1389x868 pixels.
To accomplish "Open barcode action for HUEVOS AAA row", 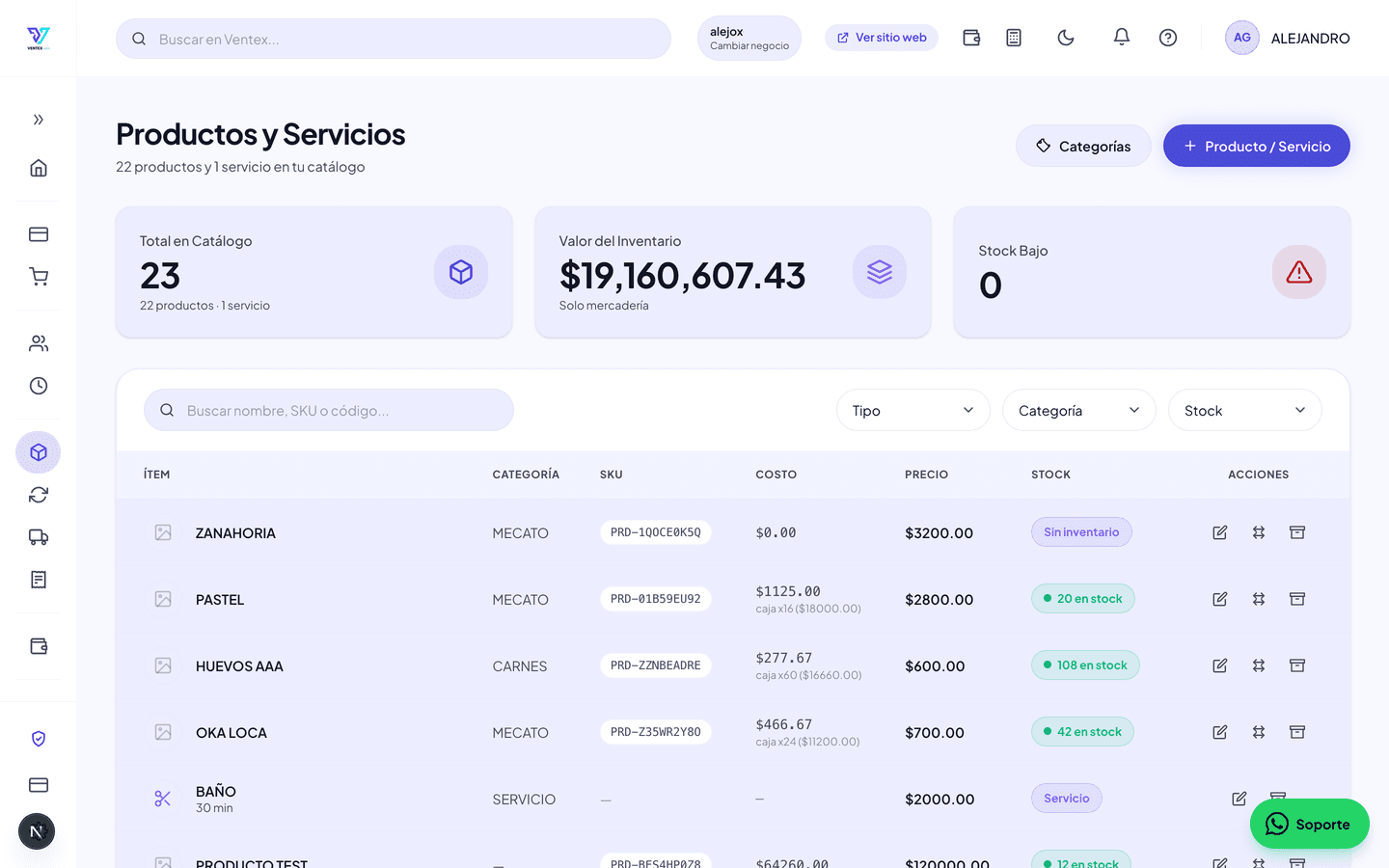I will click(1259, 665).
